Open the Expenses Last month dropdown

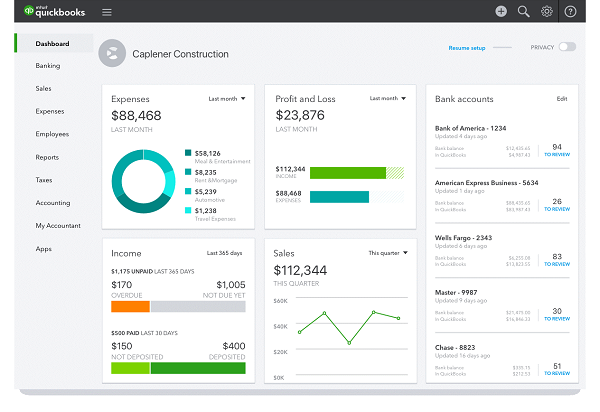227,99
